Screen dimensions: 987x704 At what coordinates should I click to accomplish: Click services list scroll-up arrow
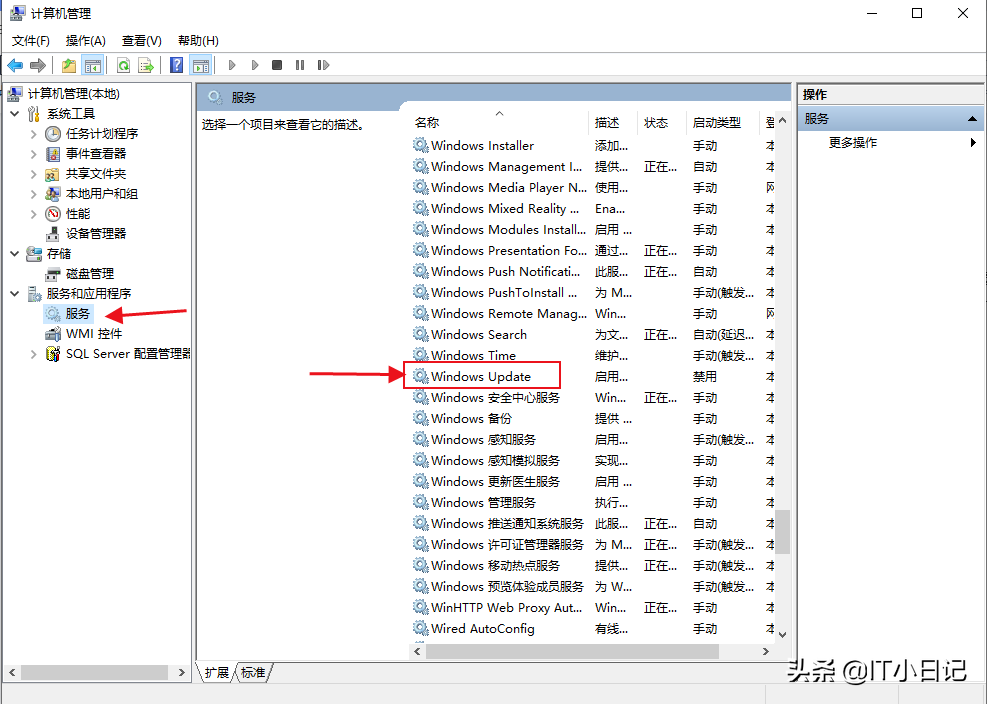782,120
